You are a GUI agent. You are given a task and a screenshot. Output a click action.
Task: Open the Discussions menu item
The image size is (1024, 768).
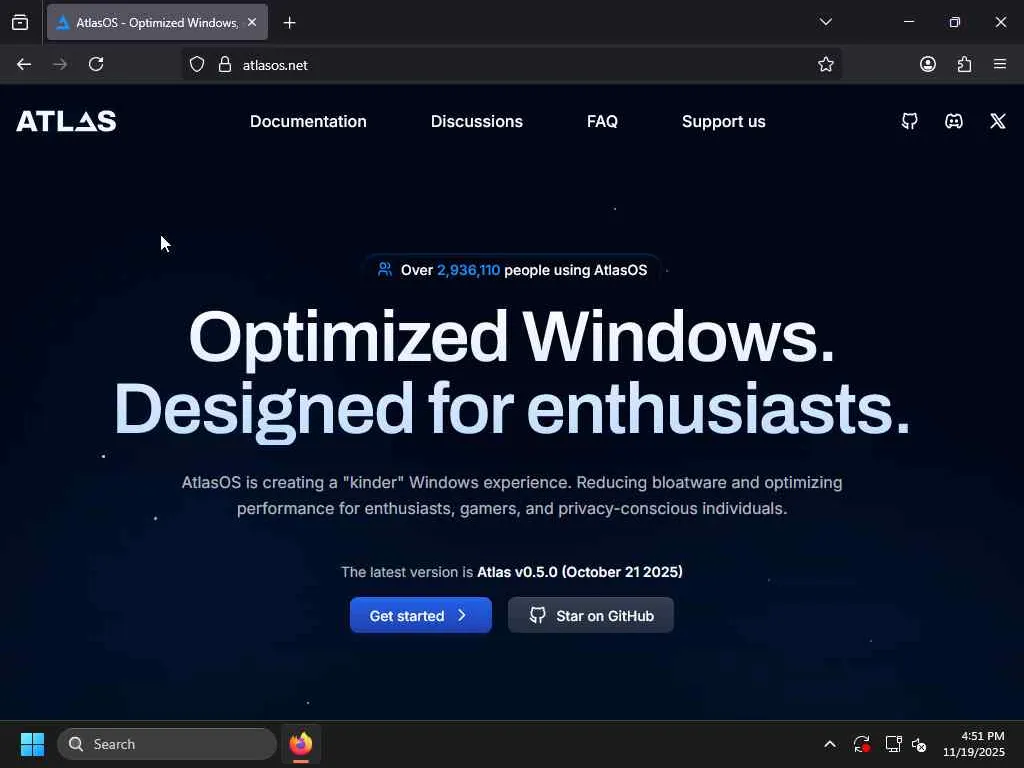[x=477, y=121]
